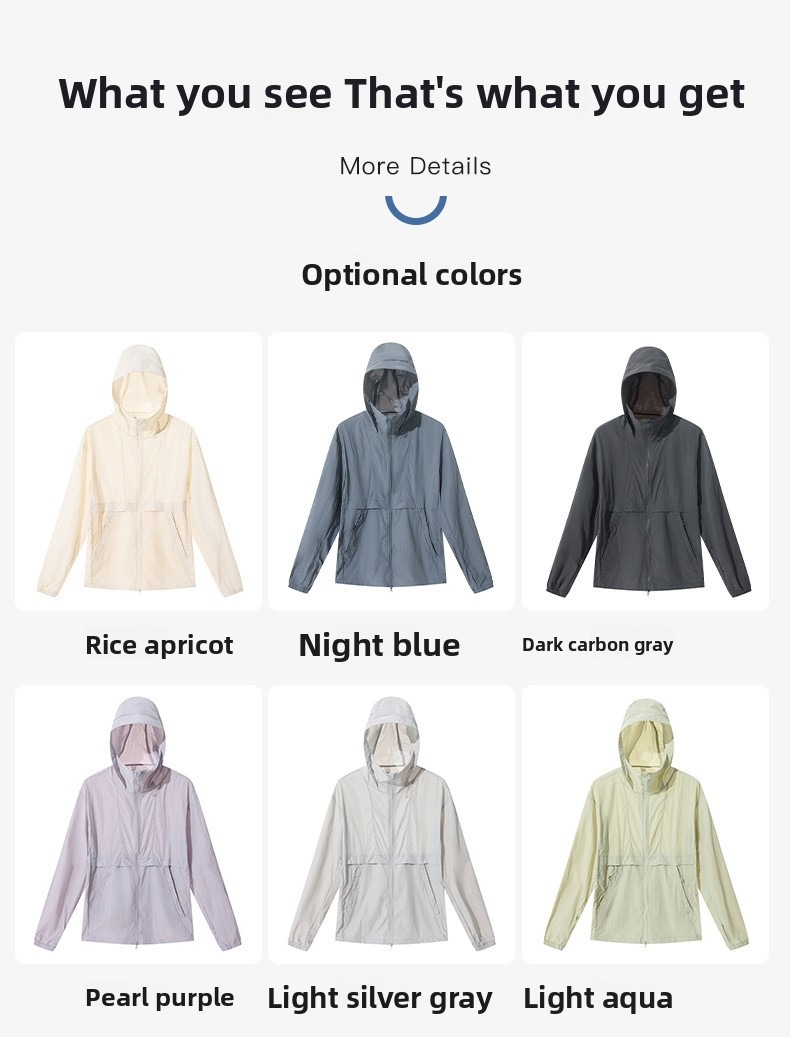Click the Pearl purple color label
The width and height of the screenshot is (790, 1037).
click(x=159, y=998)
